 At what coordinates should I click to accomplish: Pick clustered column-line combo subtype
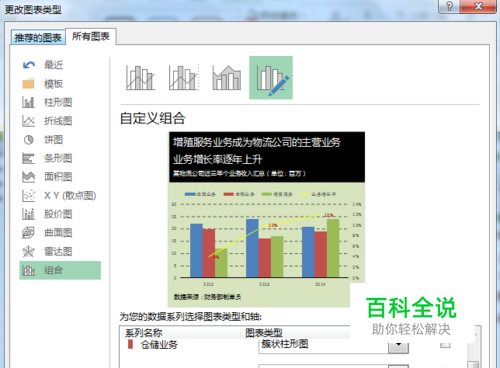(140, 77)
